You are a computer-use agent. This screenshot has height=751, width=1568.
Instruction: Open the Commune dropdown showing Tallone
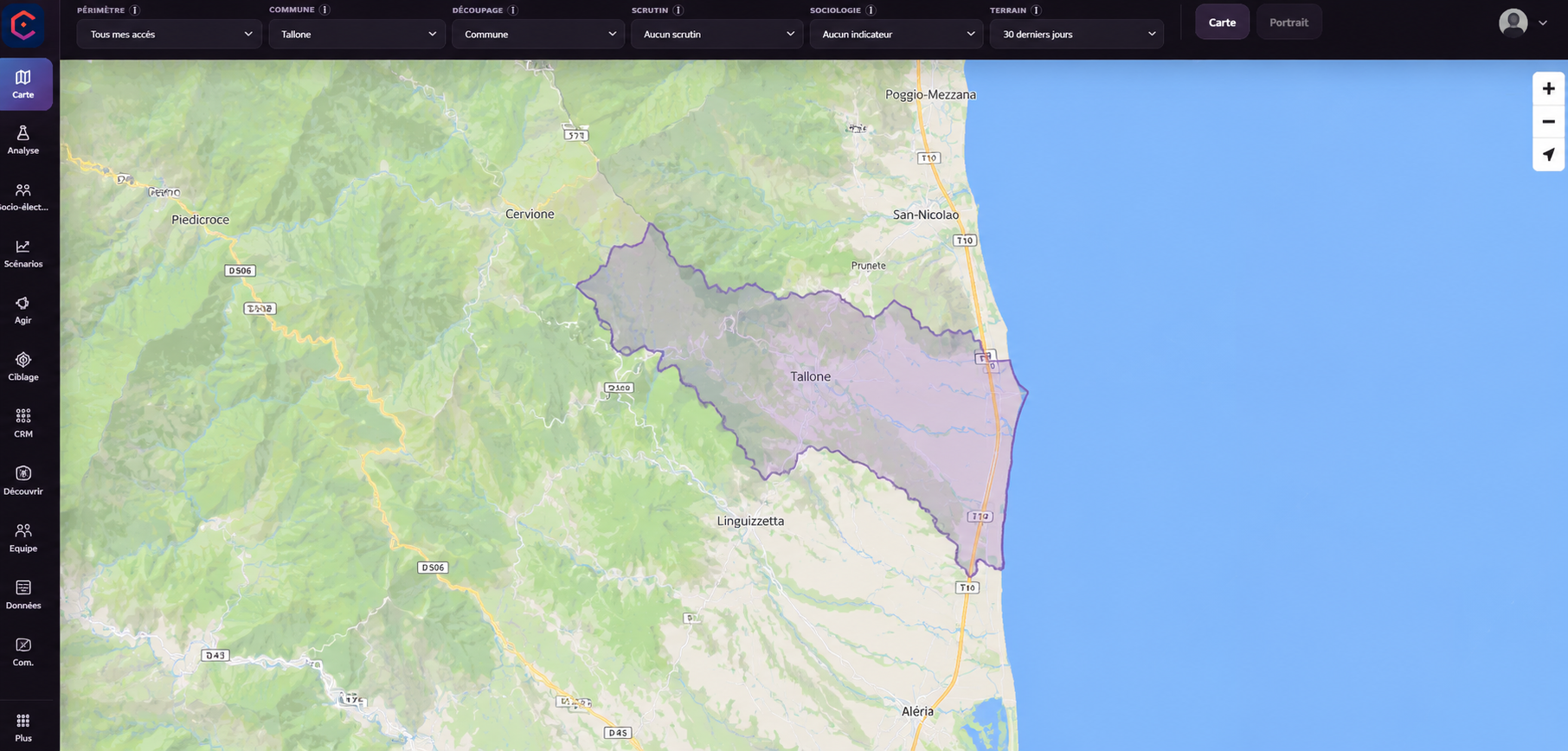click(x=357, y=34)
